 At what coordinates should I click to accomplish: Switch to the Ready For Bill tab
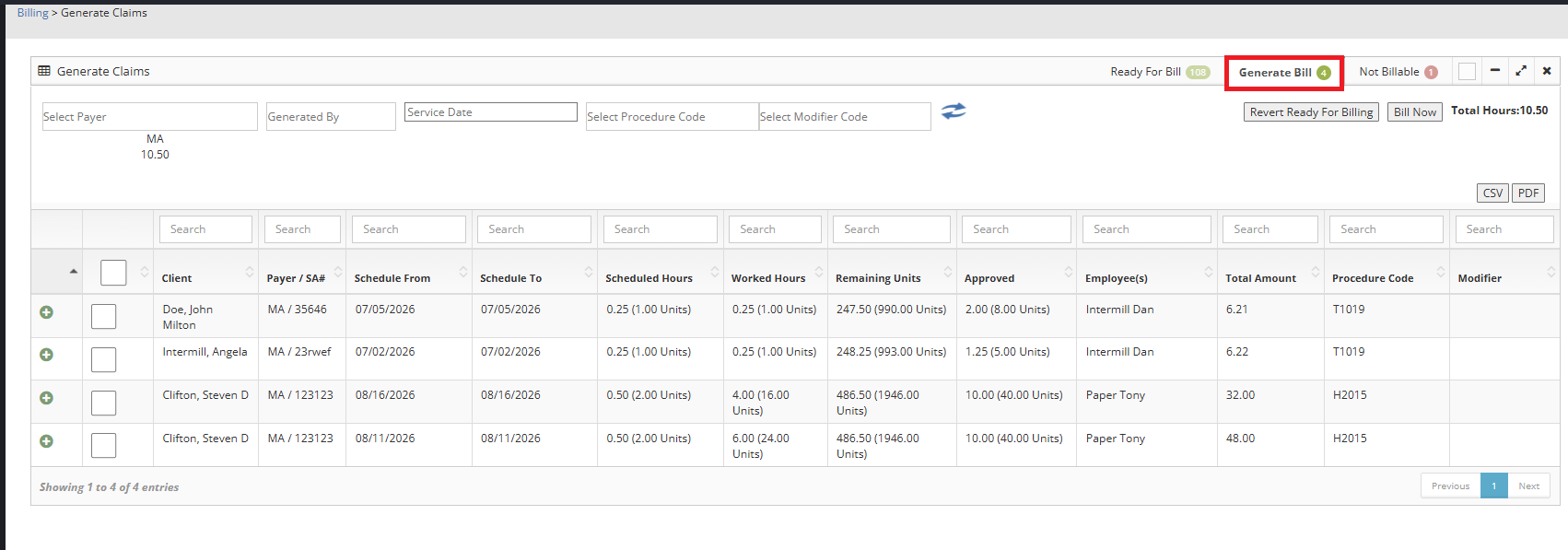(x=1160, y=72)
